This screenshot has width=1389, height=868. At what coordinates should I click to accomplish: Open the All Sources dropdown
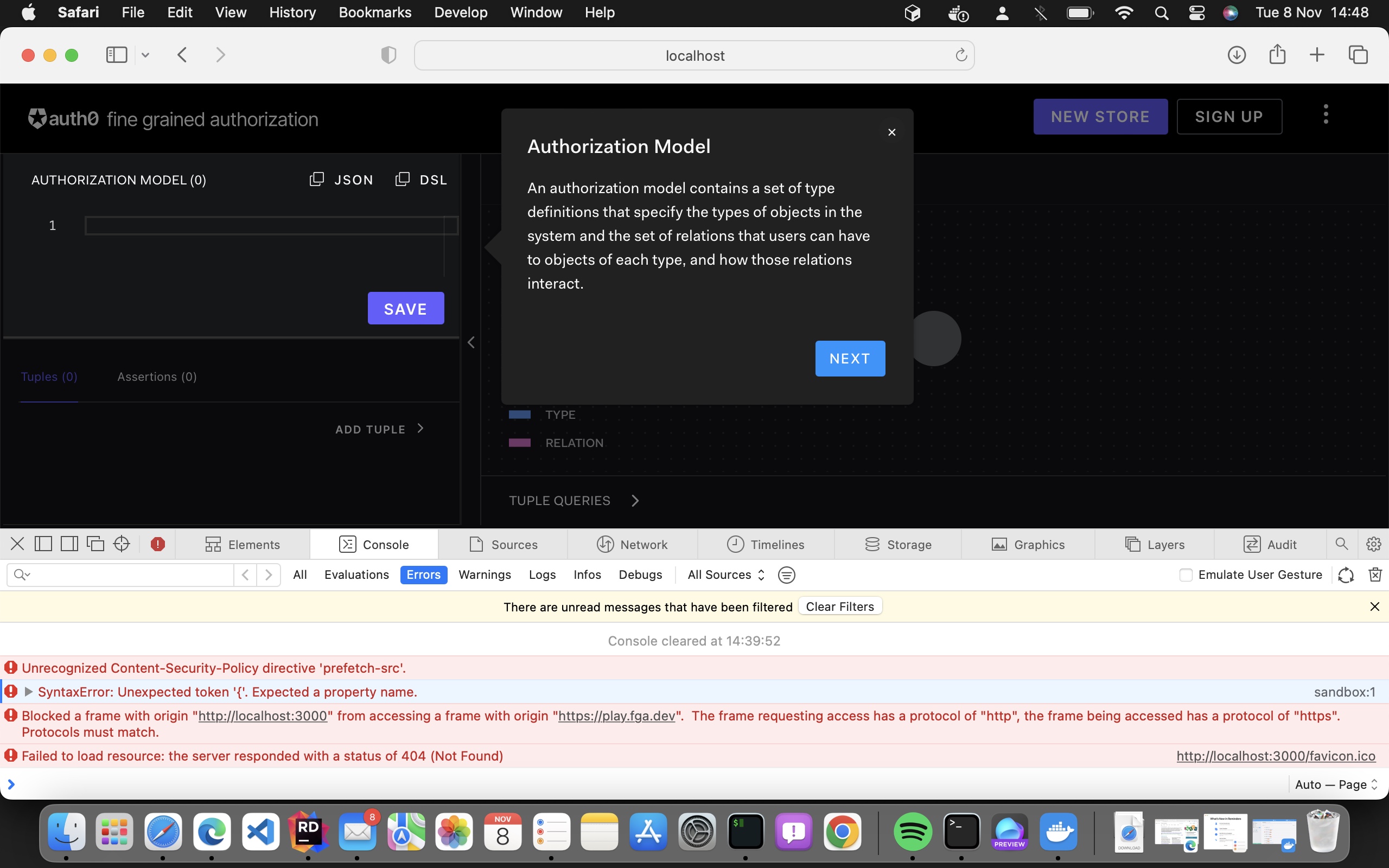[x=724, y=575]
